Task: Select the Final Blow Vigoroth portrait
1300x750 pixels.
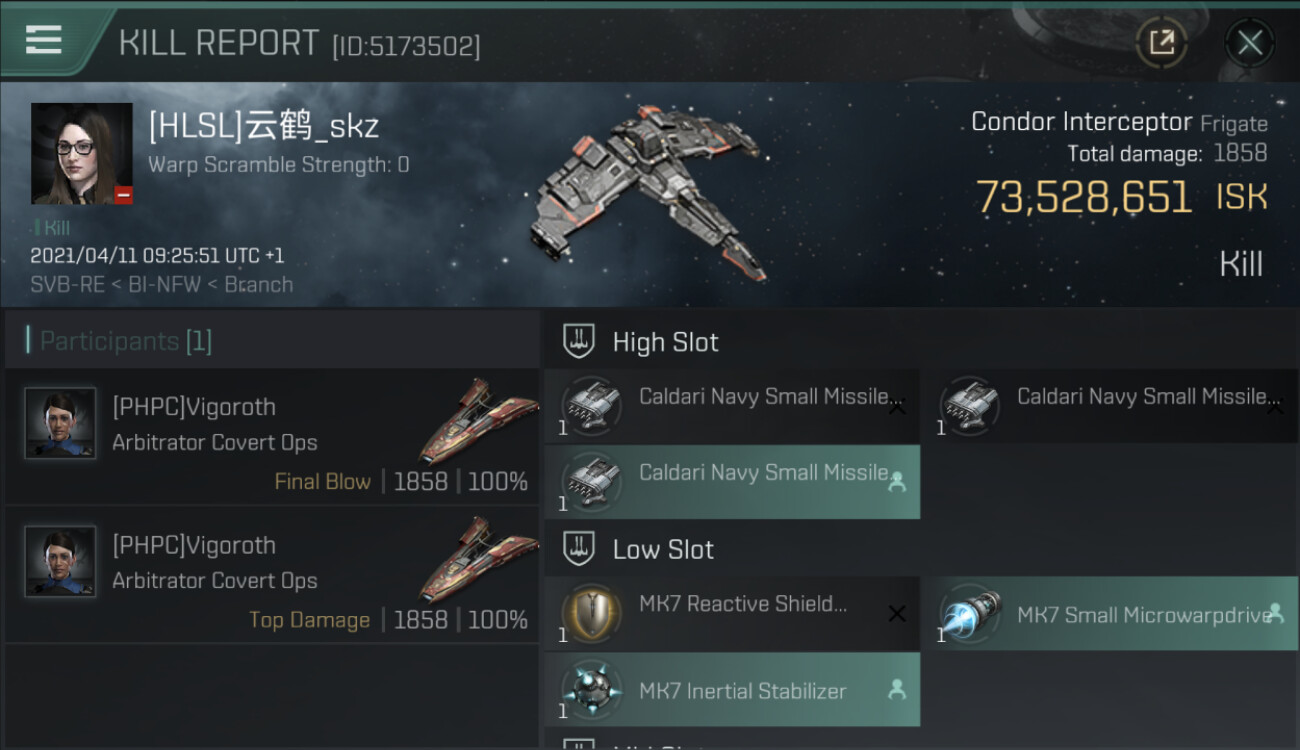Action: pyautogui.click(x=60, y=424)
